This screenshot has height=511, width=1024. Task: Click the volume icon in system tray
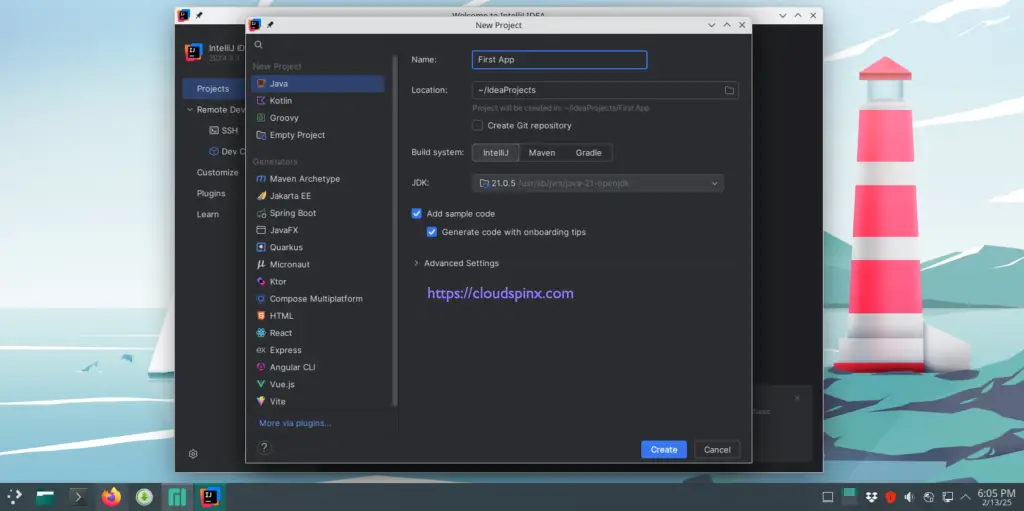coord(909,497)
